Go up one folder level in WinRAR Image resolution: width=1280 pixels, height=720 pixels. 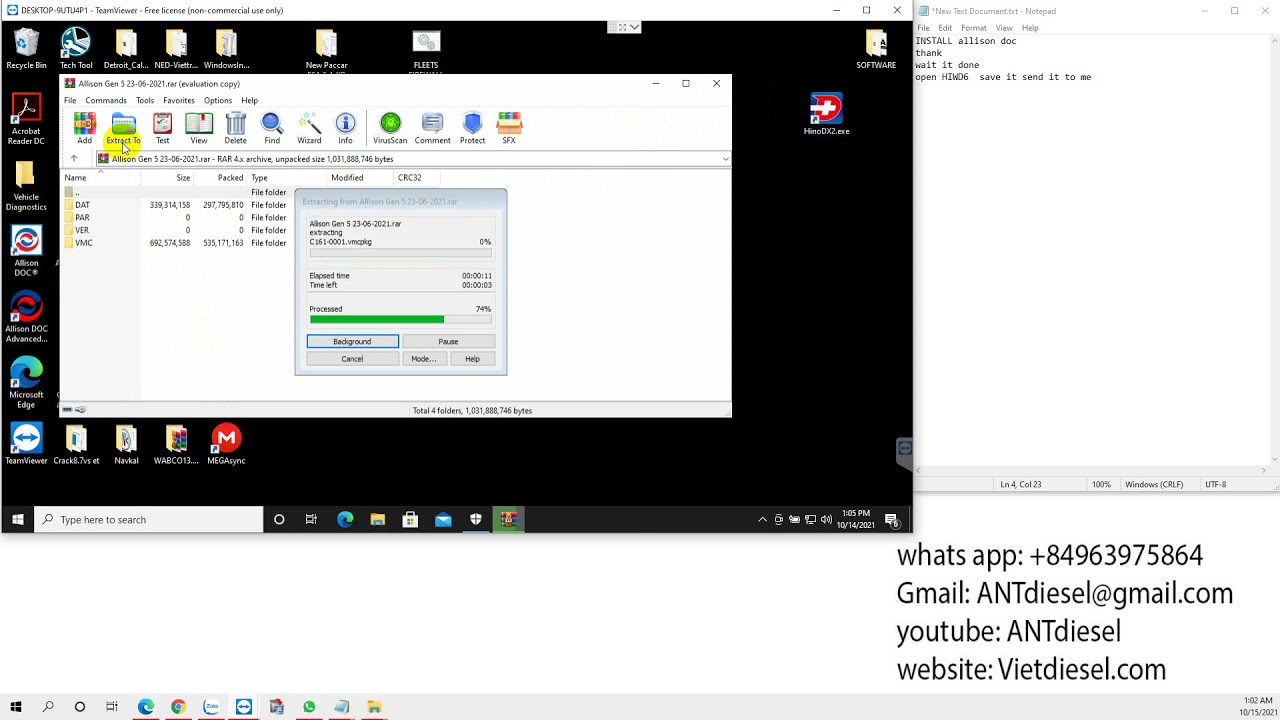[x=73, y=159]
